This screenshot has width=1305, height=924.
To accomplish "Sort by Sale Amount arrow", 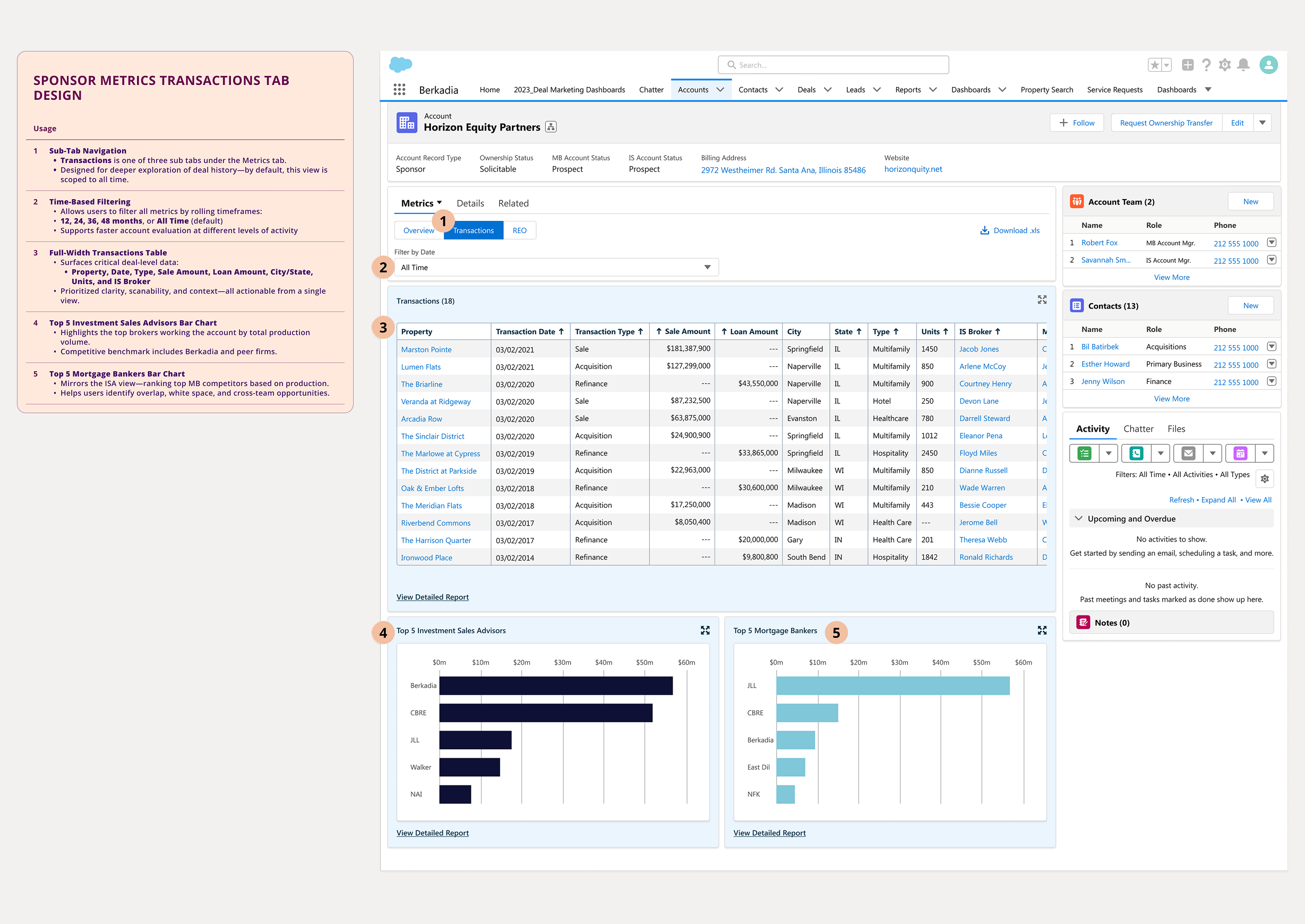I will (659, 332).
